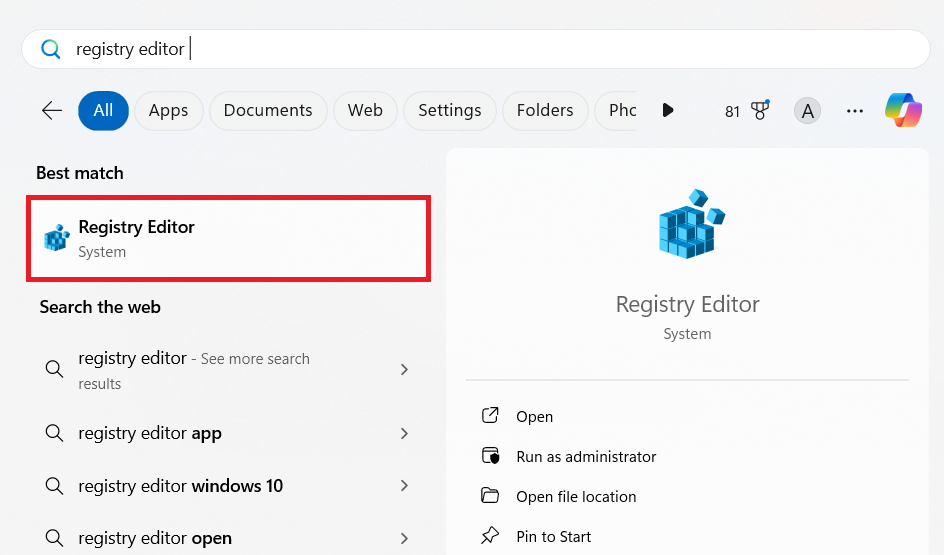Open the Registry Editor best match result
This screenshot has height=555, width=944.
pos(229,238)
